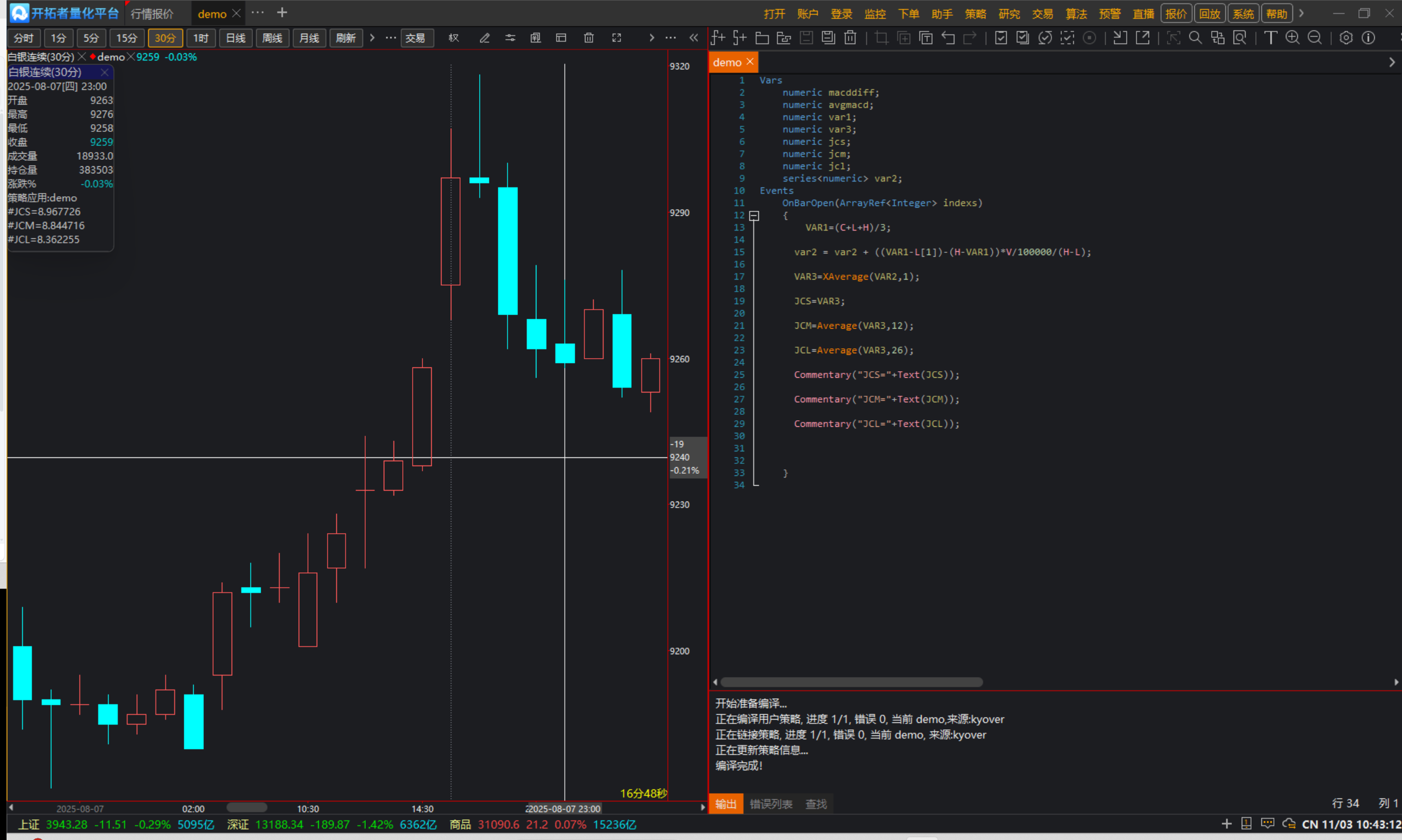Click the zoom in icon in editor toolbar
The image size is (1402, 840).
[x=1292, y=38]
